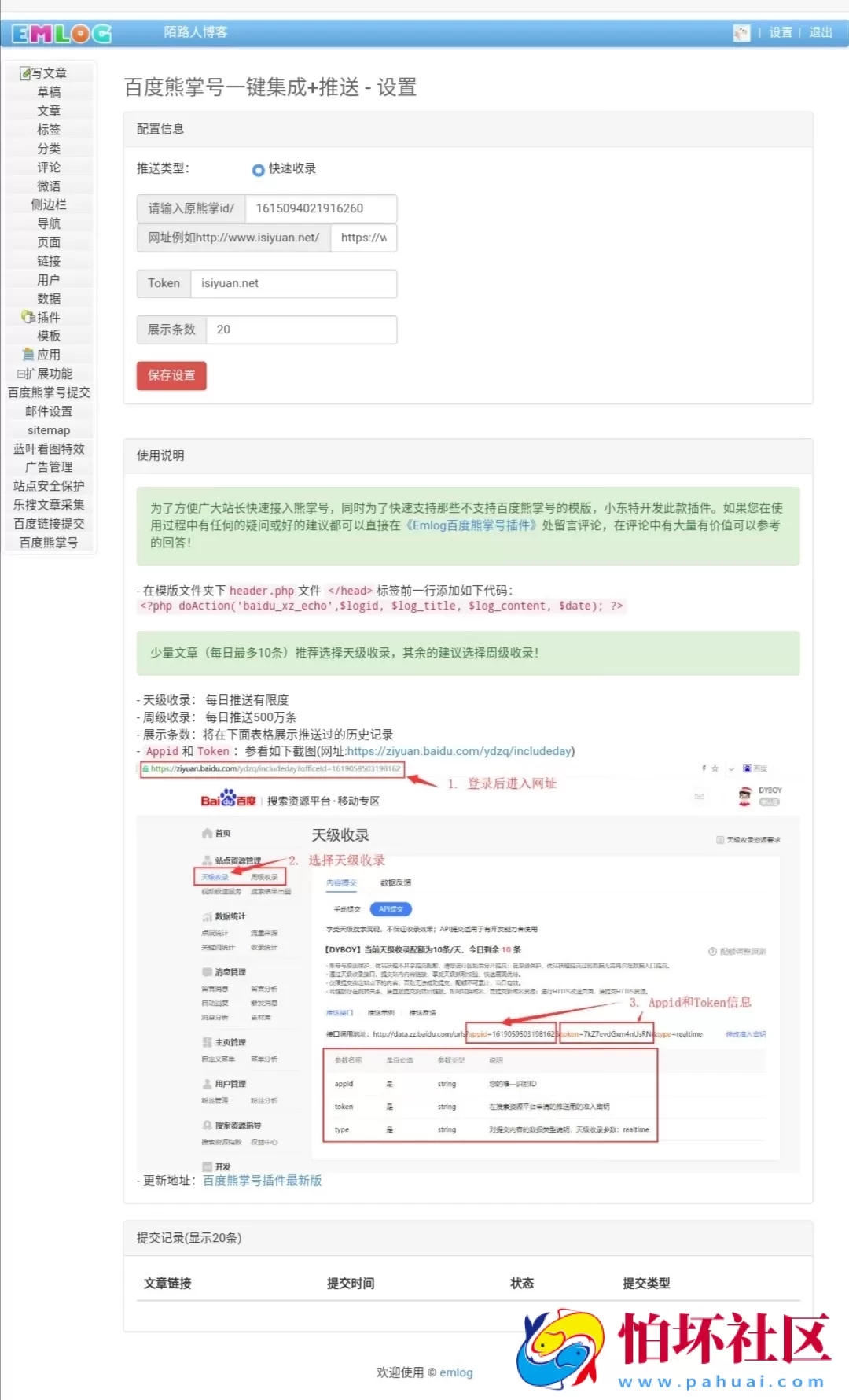Viewport: 849px width, 1400px height.
Task: Open 蓝叶看图特效 plugin
Action: click(x=49, y=449)
